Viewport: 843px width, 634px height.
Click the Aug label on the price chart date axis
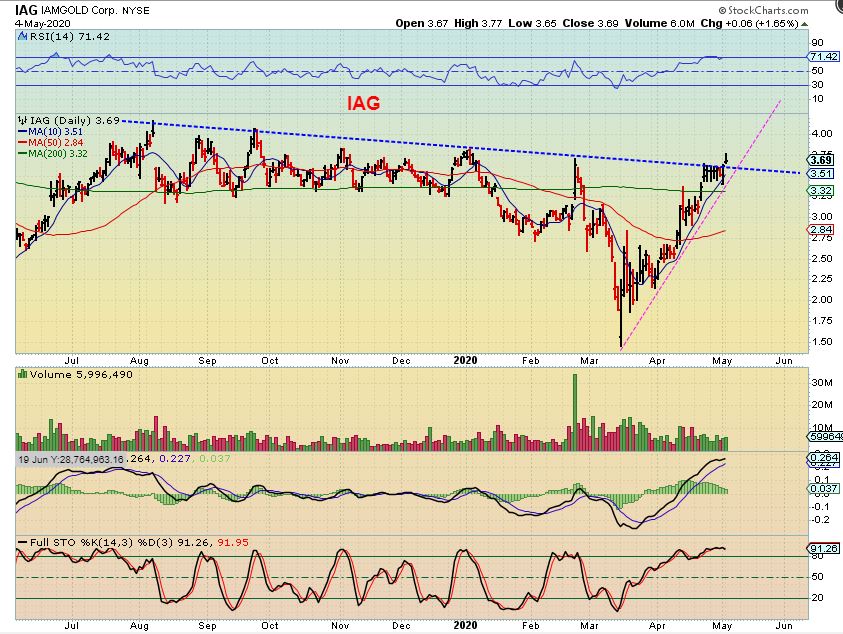(139, 360)
